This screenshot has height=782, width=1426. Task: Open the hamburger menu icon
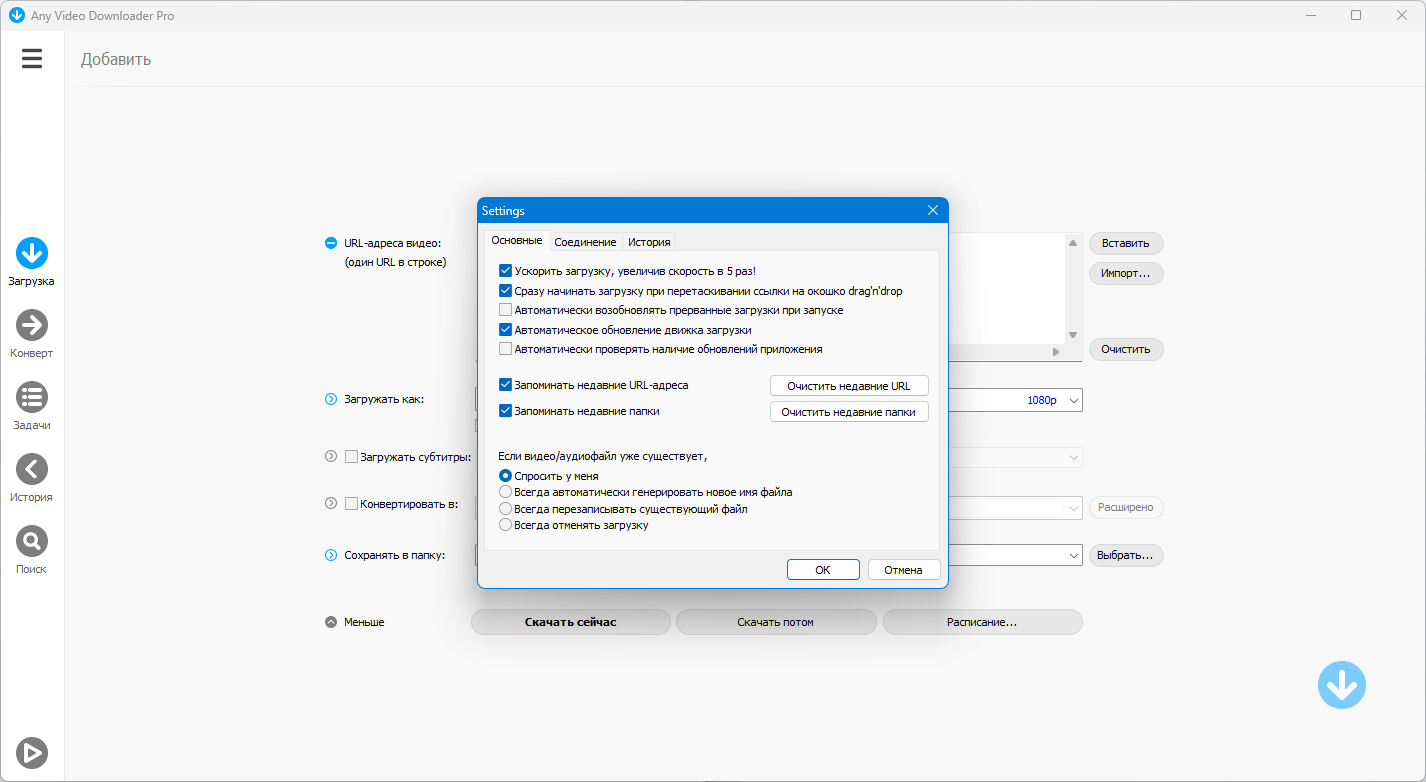coord(32,59)
